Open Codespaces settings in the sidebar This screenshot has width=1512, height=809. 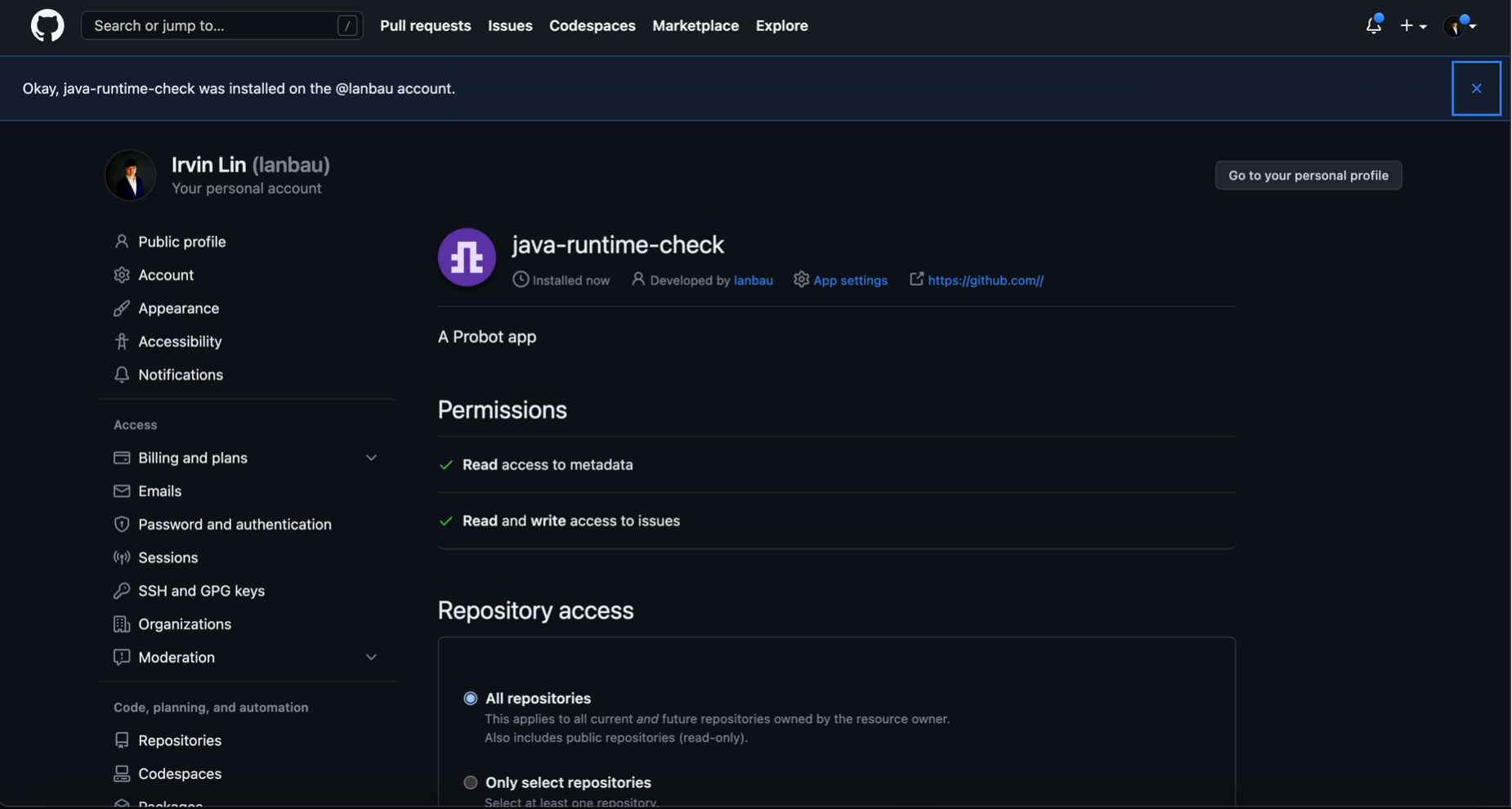point(180,773)
